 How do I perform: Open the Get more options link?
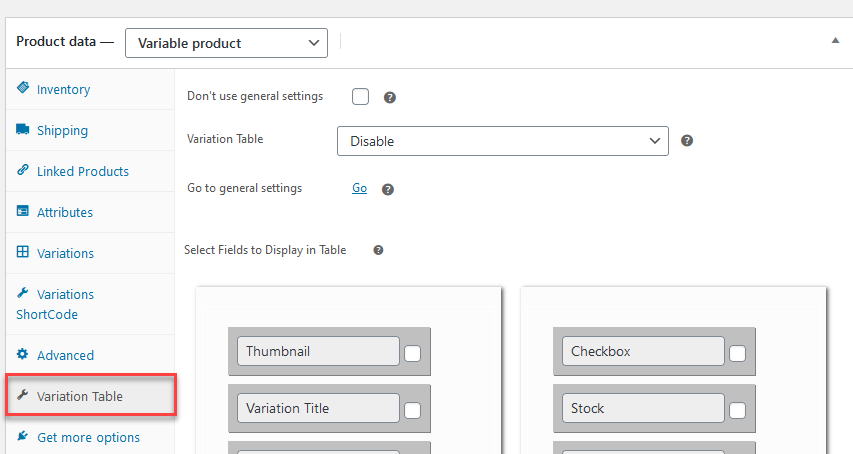point(88,437)
